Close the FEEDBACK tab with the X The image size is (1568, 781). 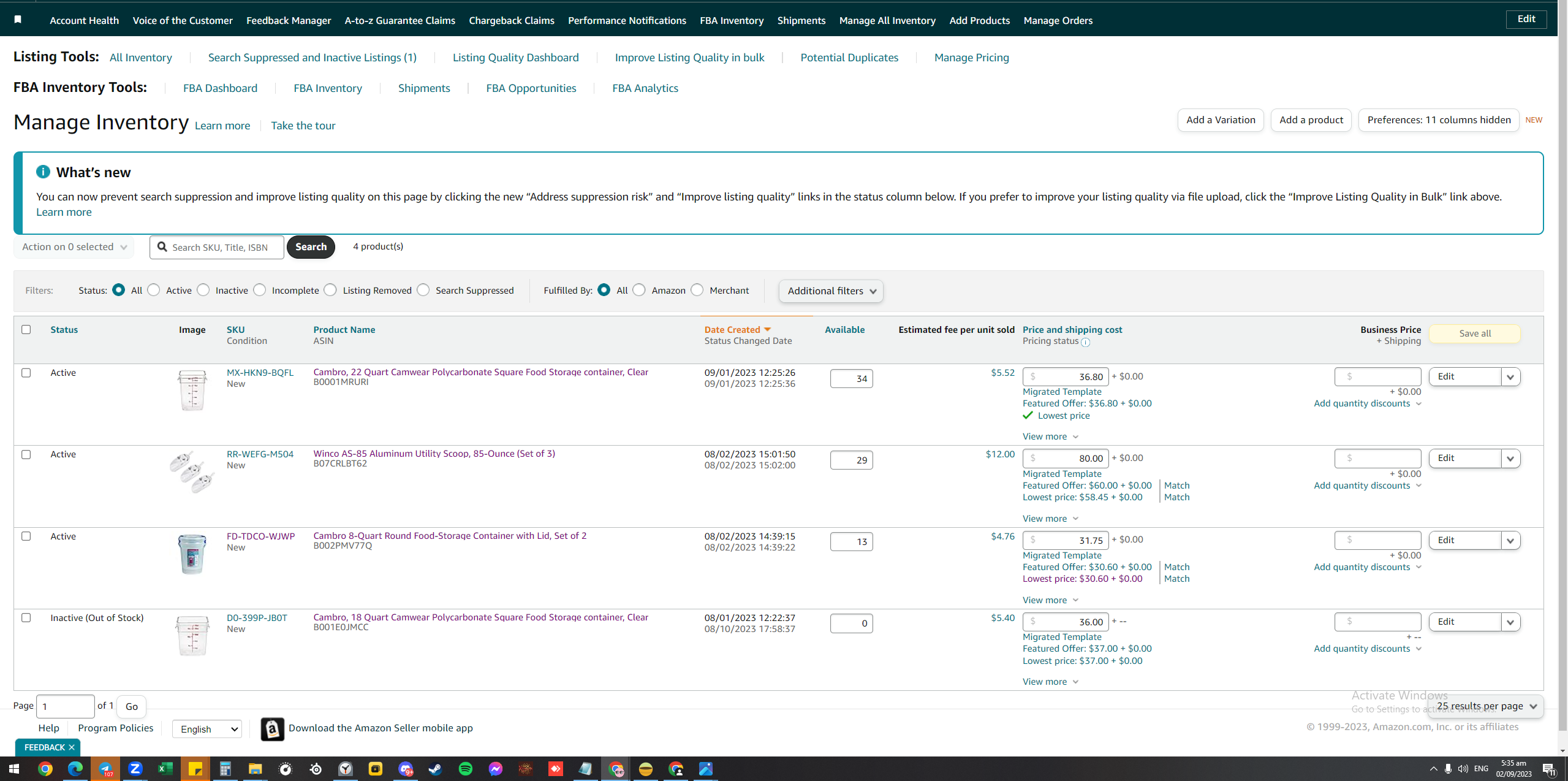[x=72, y=747]
